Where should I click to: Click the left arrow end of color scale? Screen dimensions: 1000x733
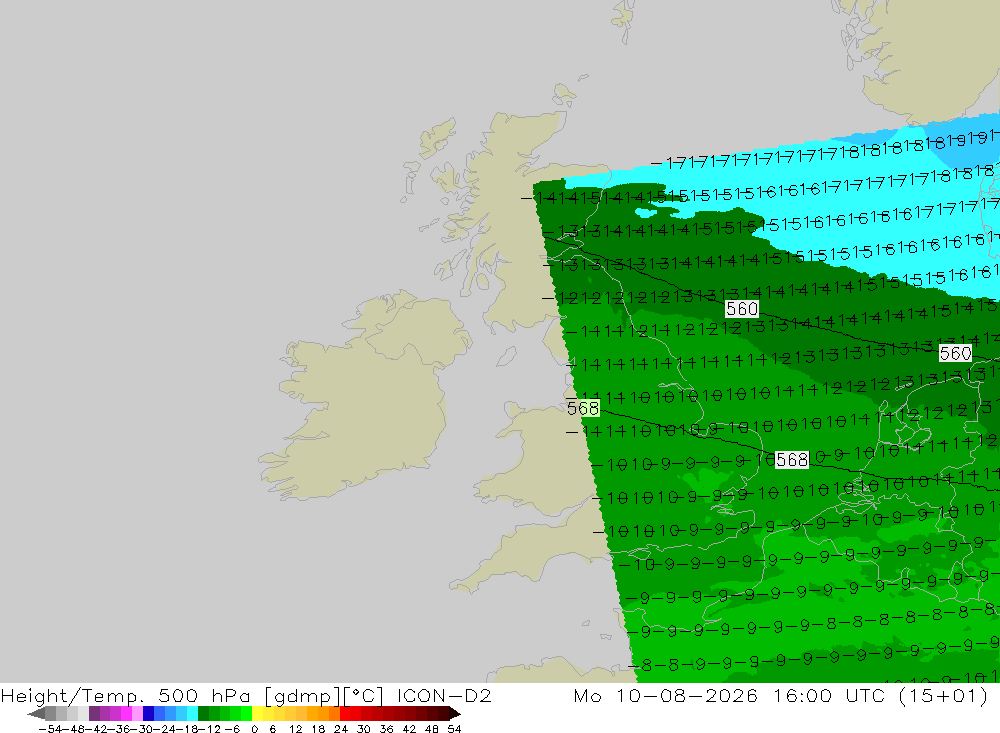click(x=36, y=714)
